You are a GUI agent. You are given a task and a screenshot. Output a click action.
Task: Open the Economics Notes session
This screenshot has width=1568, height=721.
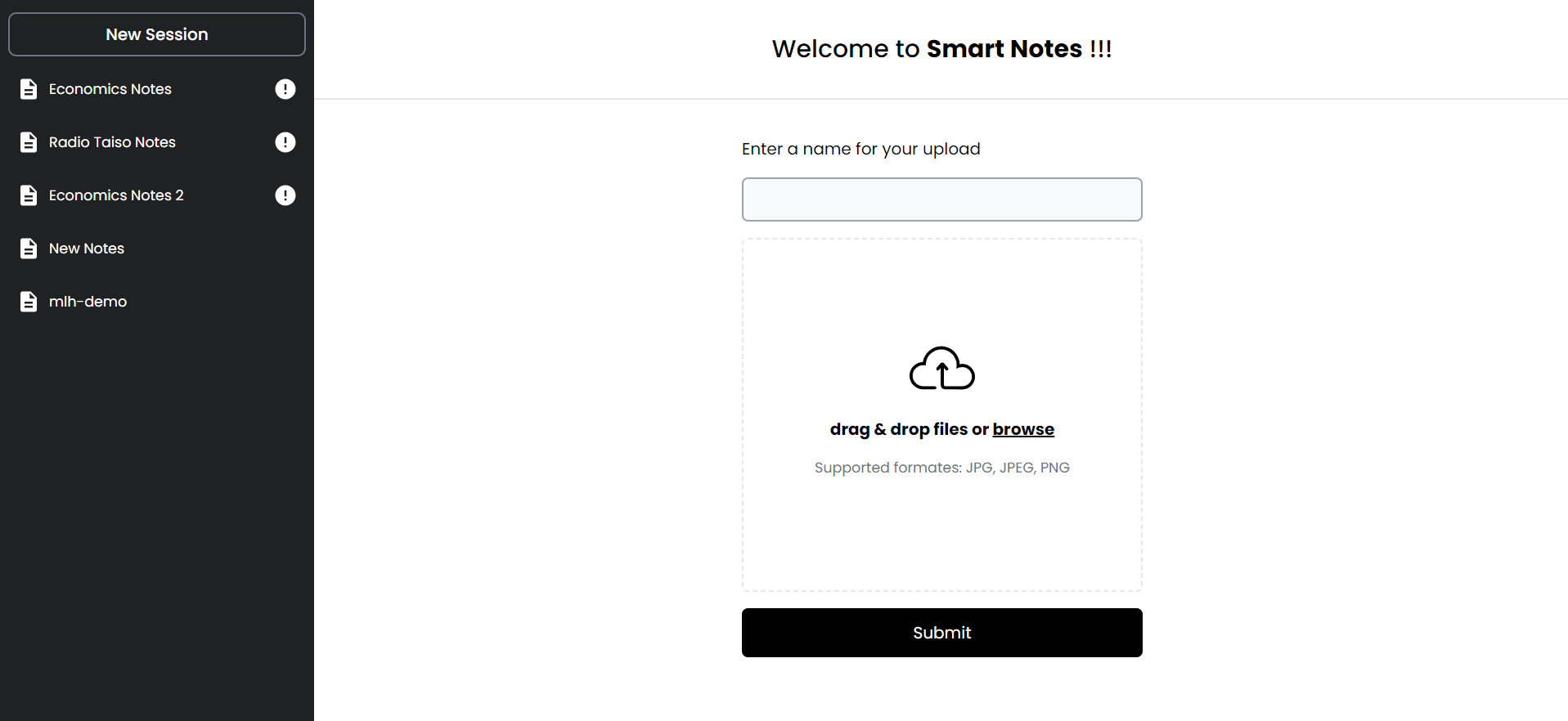click(110, 89)
